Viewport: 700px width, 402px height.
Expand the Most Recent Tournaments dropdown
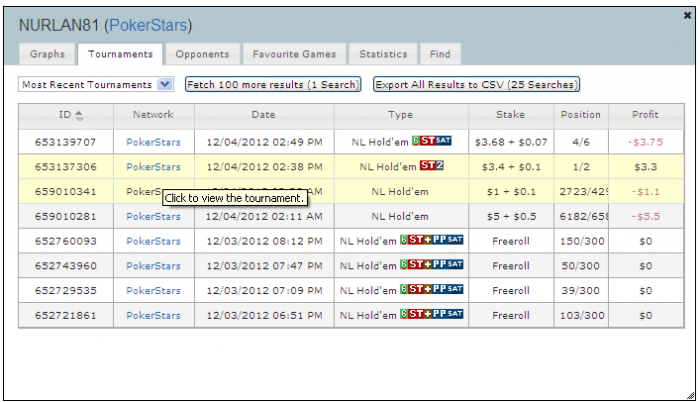pos(96,84)
